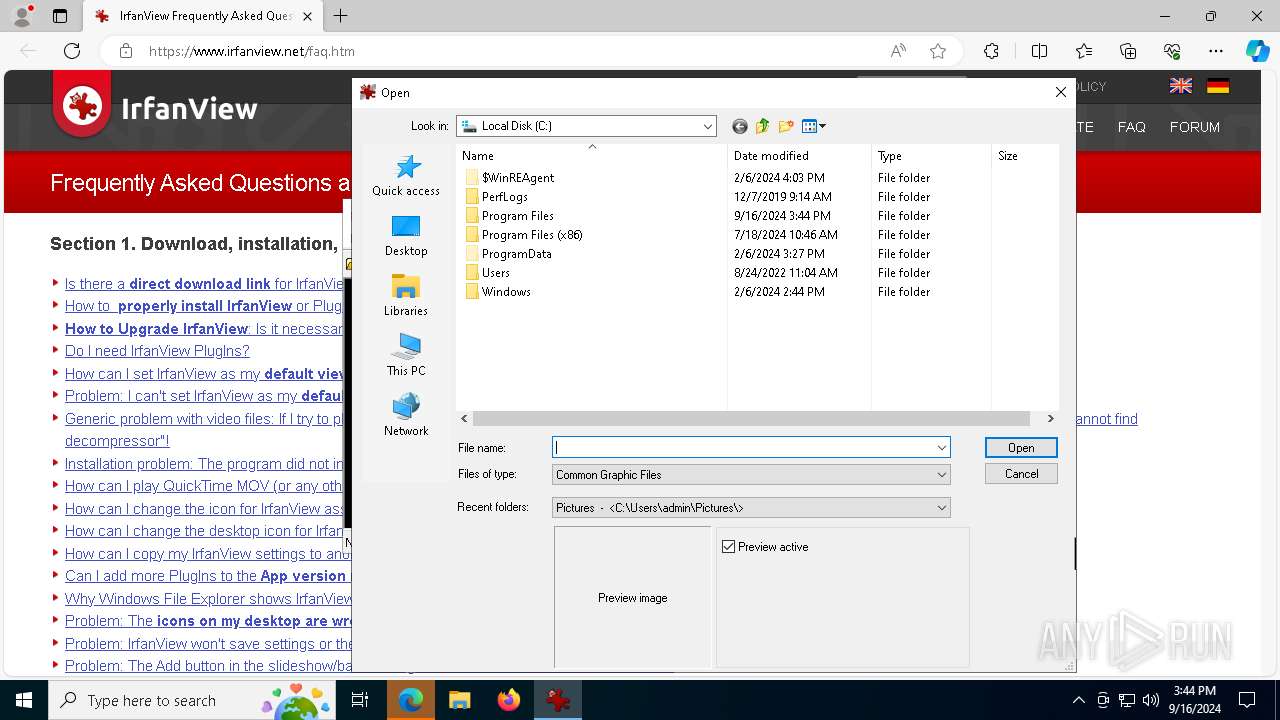The image size is (1280, 720).
Task: Switch the site to the English flag
Action: pos(1181,86)
